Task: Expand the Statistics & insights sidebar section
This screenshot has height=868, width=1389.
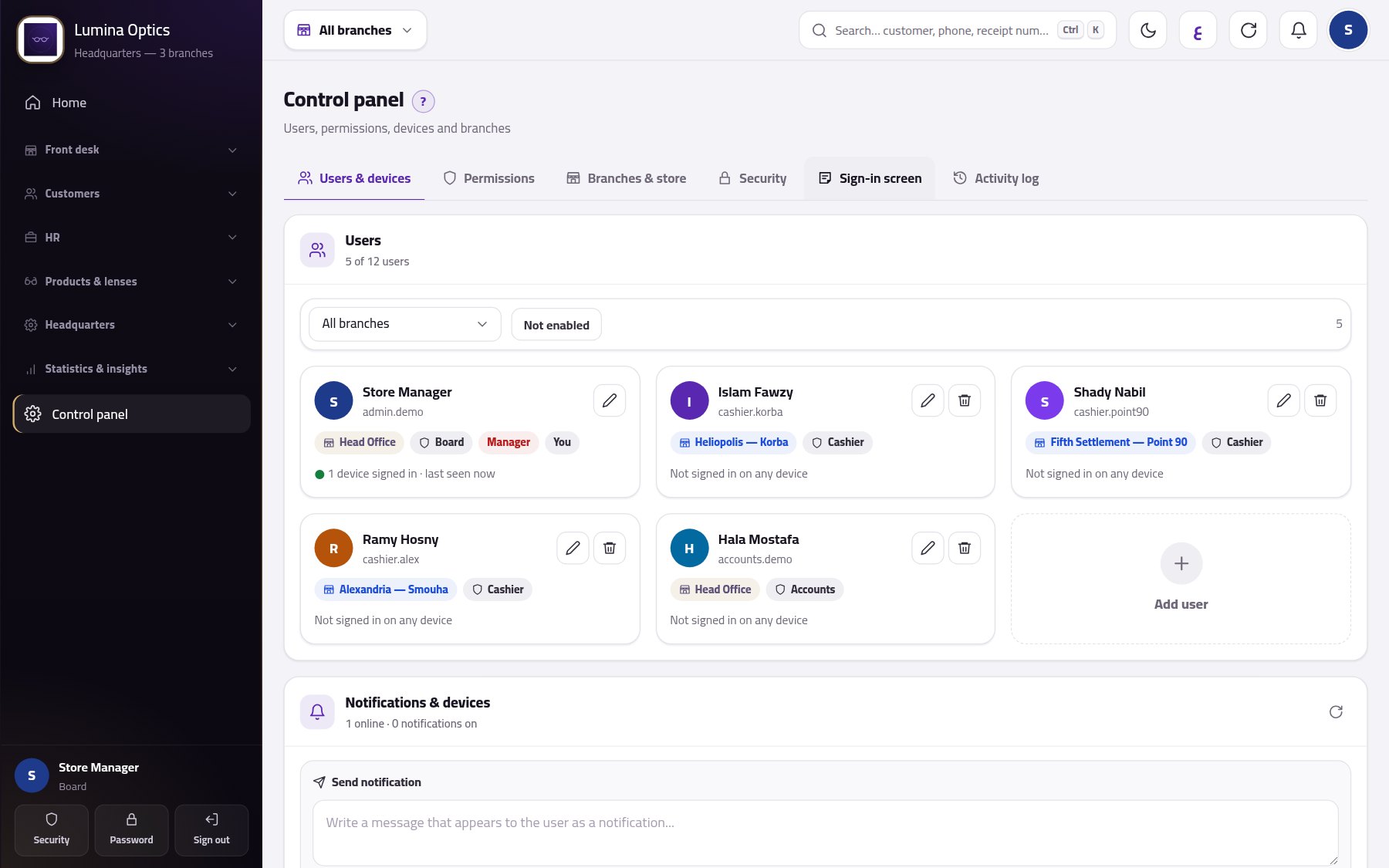Action: coord(131,369)
